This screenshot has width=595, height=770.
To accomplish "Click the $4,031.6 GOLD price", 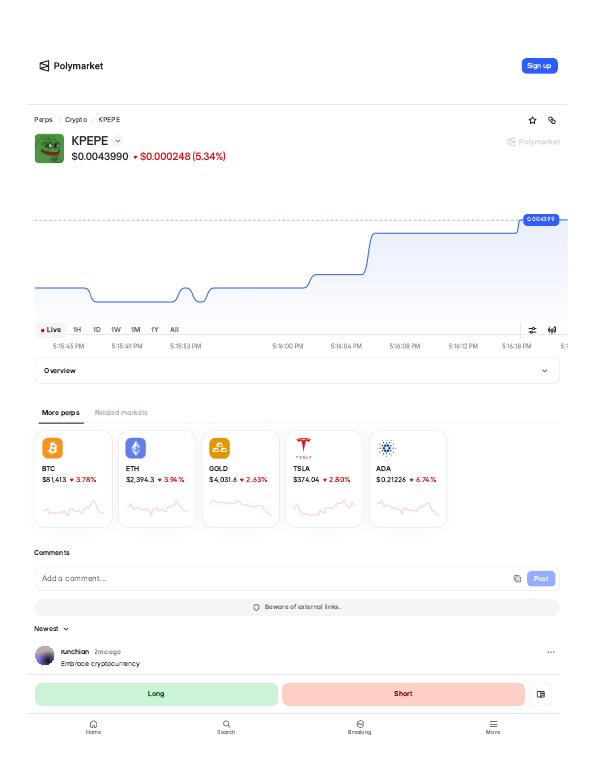I will click(223, 480).
